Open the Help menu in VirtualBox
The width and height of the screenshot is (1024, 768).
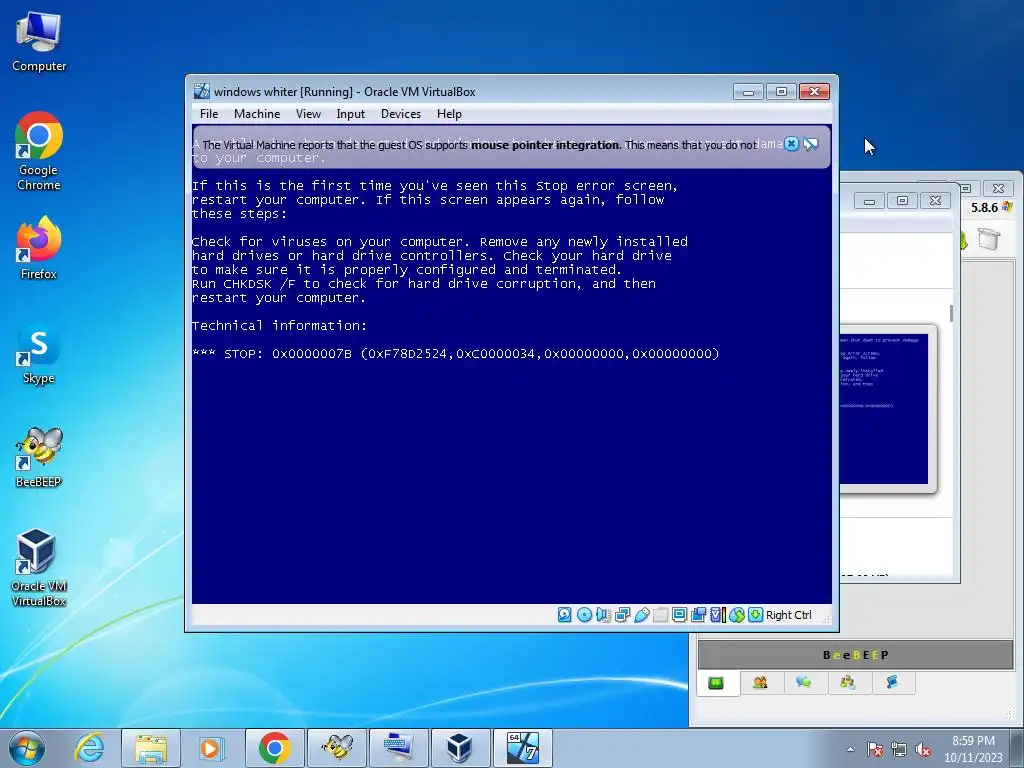coord(449,114)
